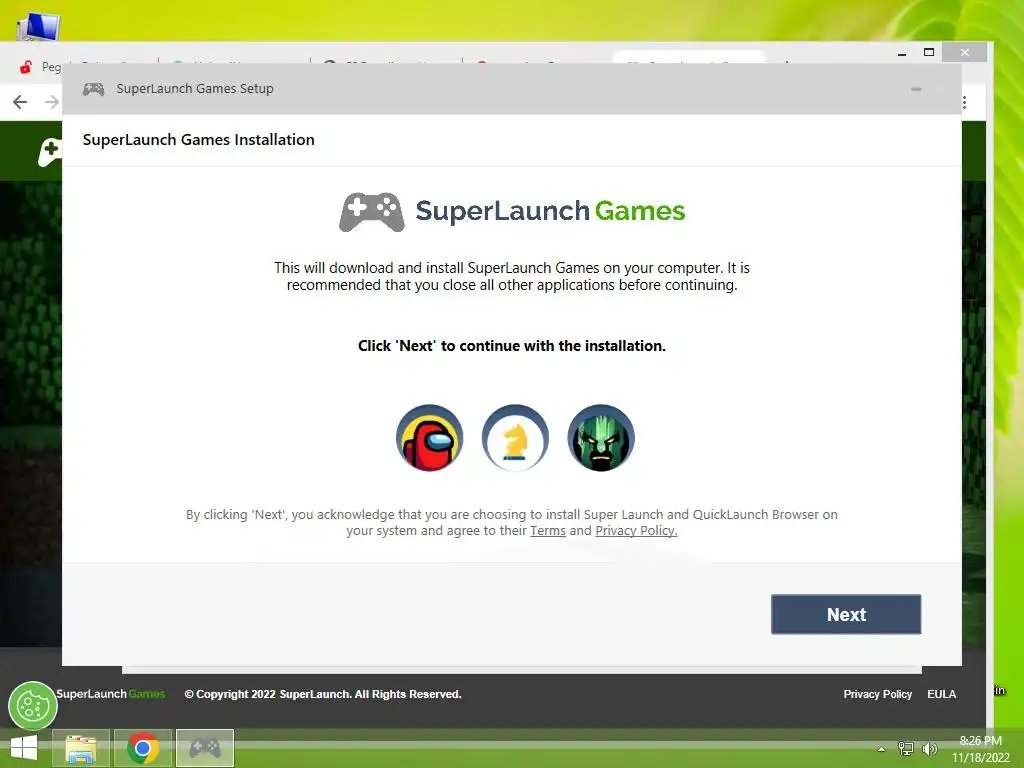This screenshot has width=1024, height=768.
Task: Open the Chrome three-dot menu
Action: 965,103
